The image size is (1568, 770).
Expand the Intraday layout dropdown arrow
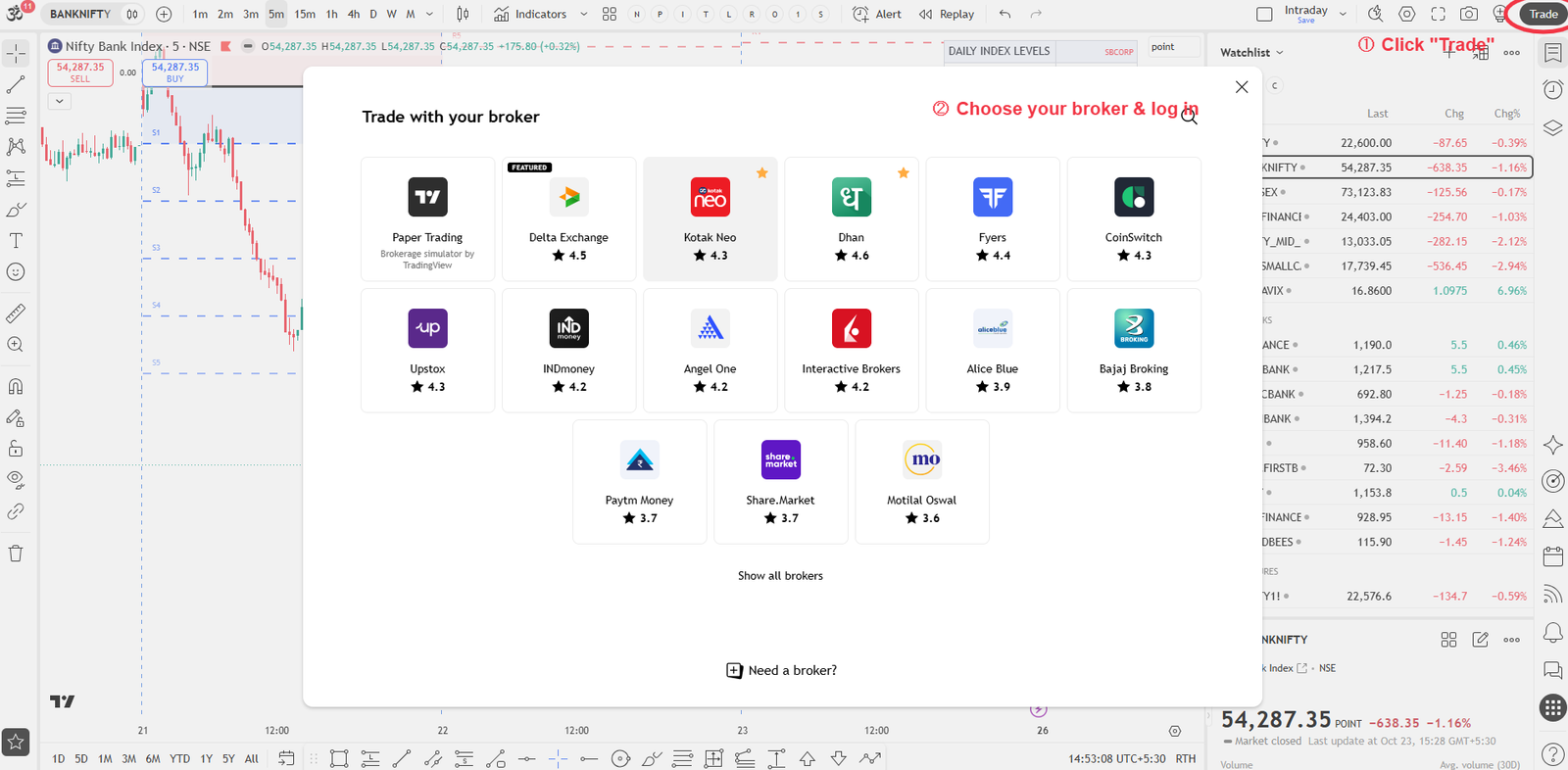click(x=1343, y=14)
